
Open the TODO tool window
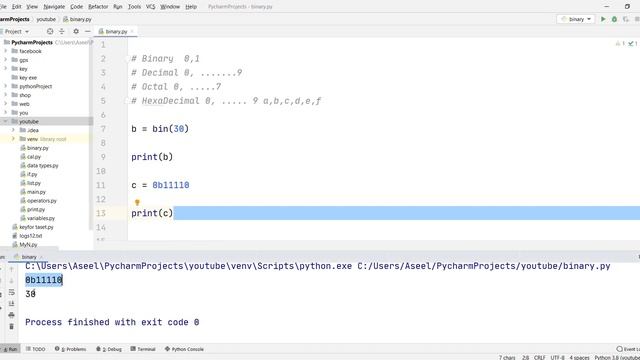(36, 349)
